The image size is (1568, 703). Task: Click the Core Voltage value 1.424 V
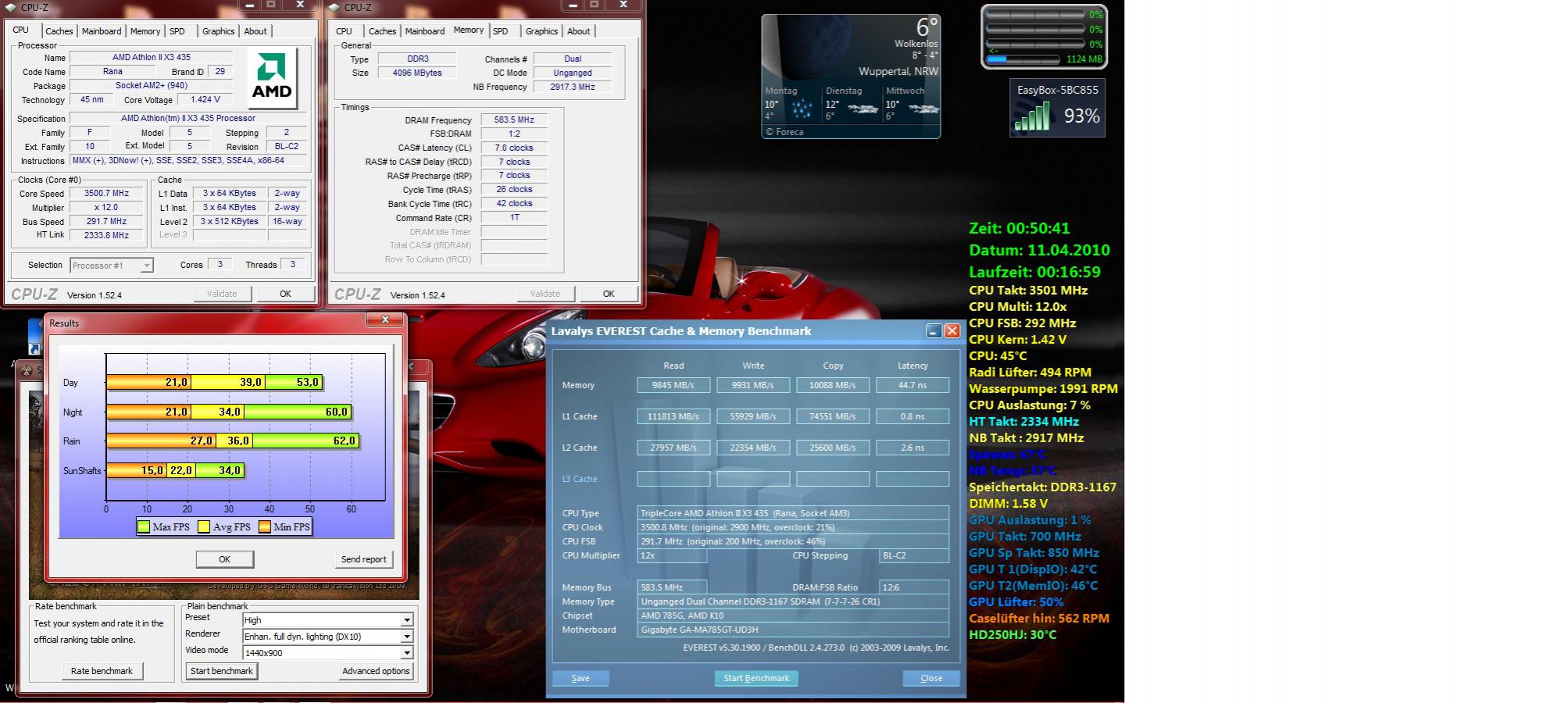[205, 100]
